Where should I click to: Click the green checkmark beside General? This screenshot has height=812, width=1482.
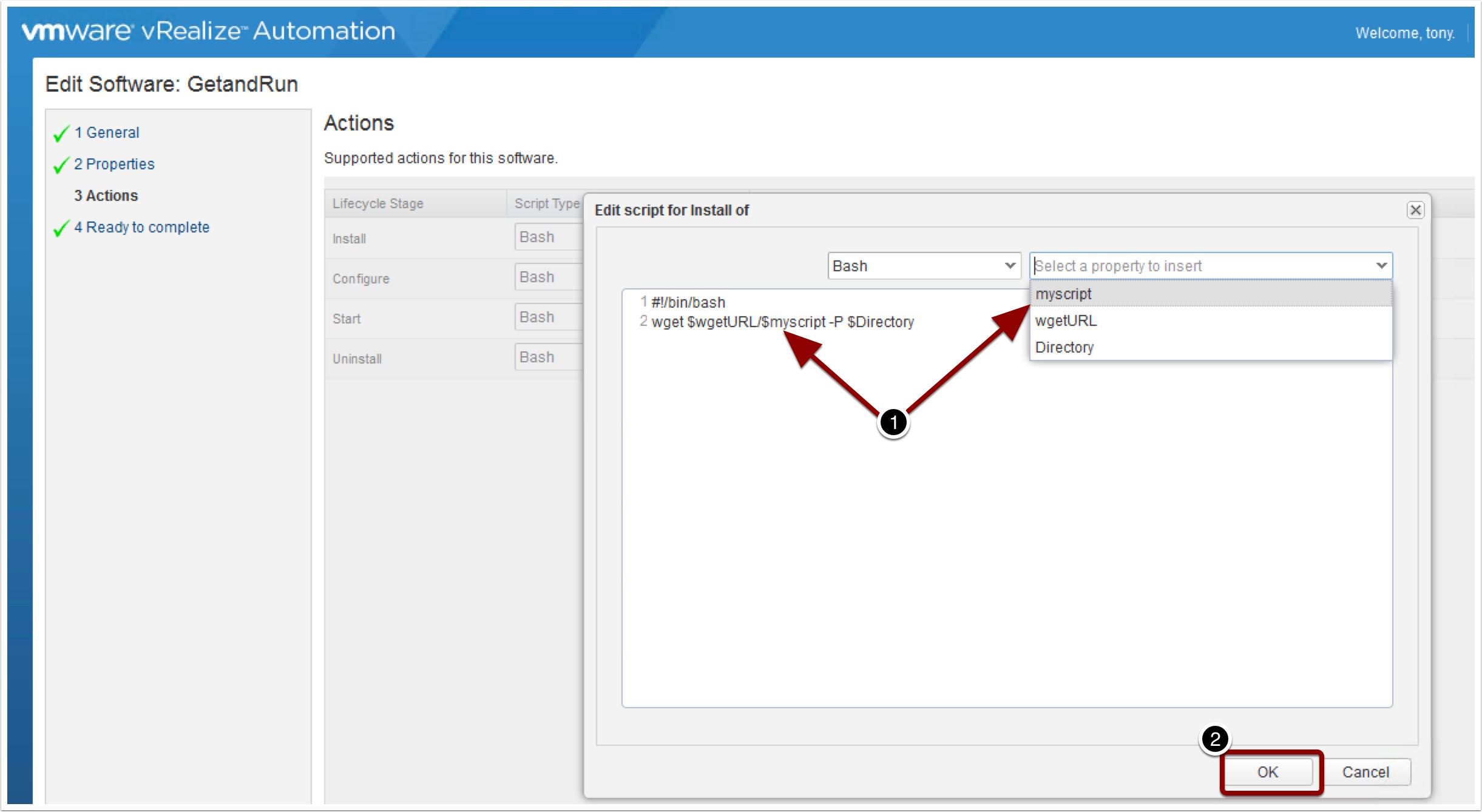61,134
